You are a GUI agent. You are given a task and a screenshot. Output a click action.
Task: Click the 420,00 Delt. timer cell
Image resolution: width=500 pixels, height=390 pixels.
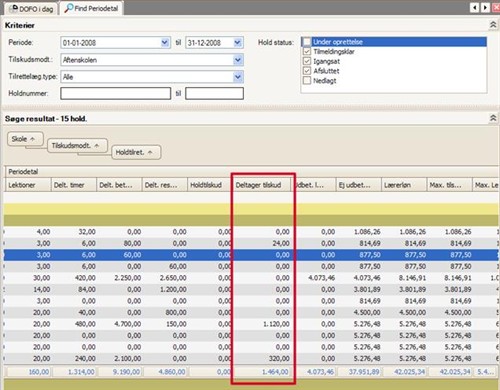point(73,278)
